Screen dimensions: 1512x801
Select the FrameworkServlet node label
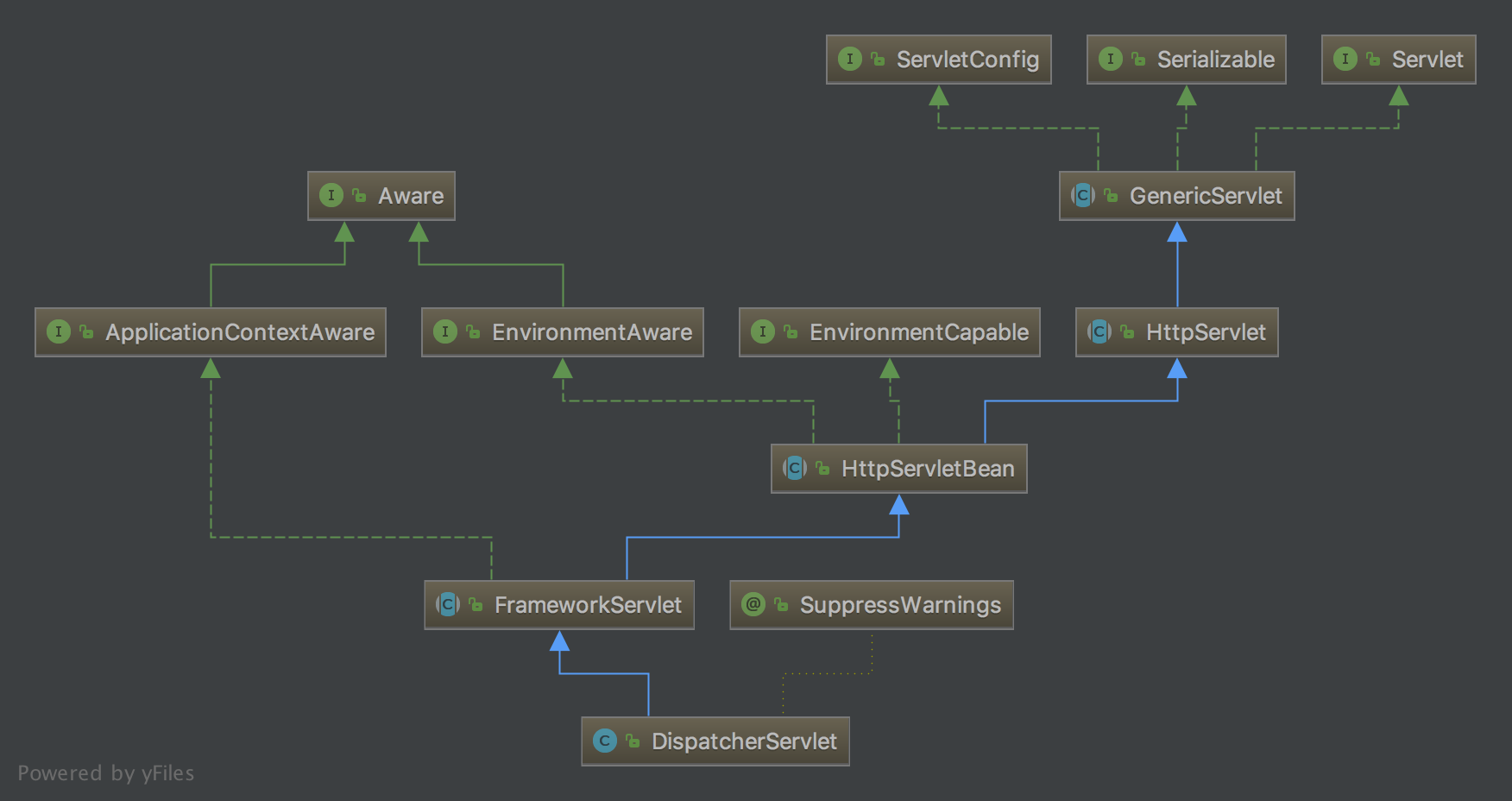588,605
